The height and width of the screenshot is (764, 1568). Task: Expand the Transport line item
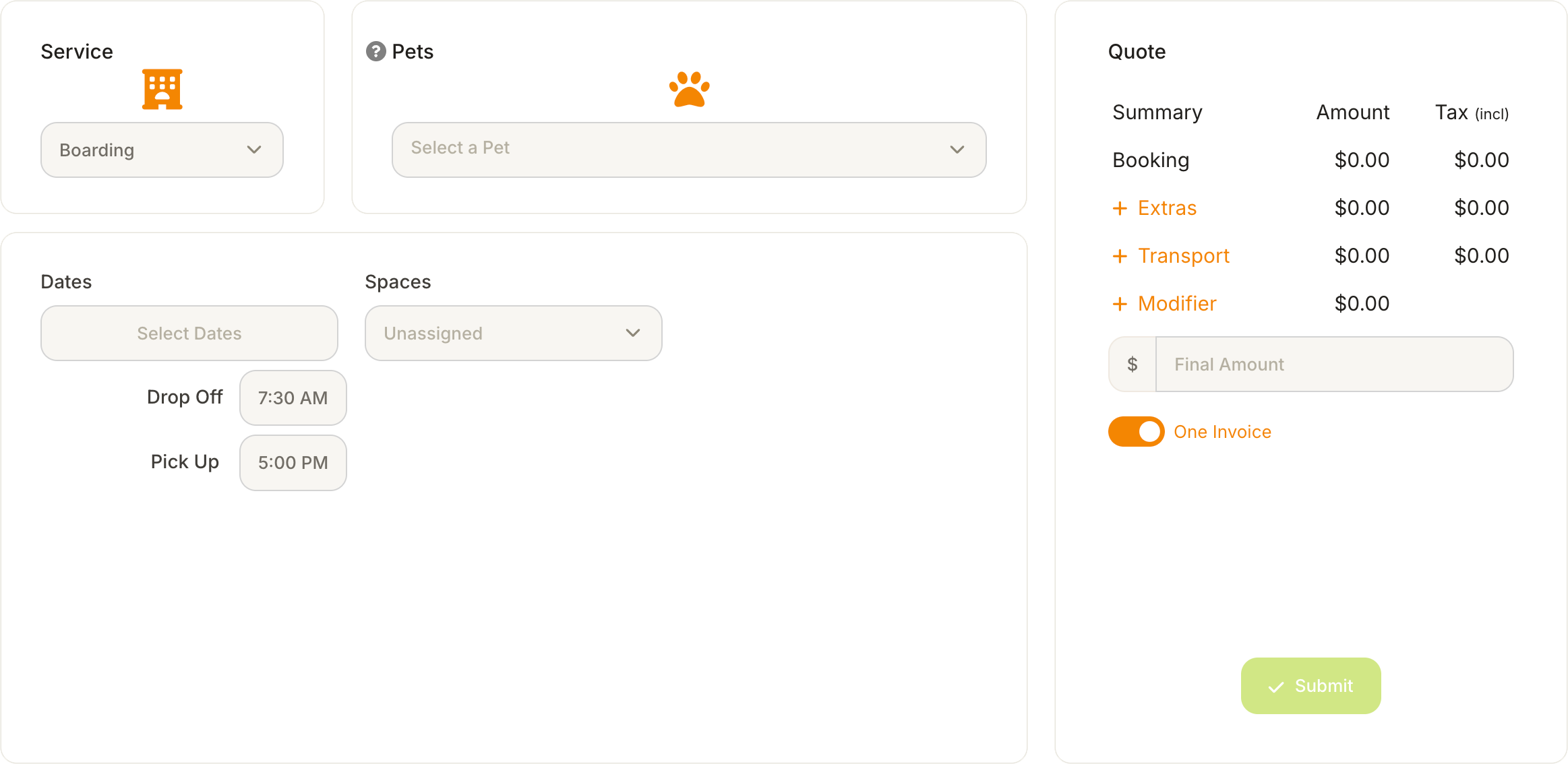click(1184, 256)
